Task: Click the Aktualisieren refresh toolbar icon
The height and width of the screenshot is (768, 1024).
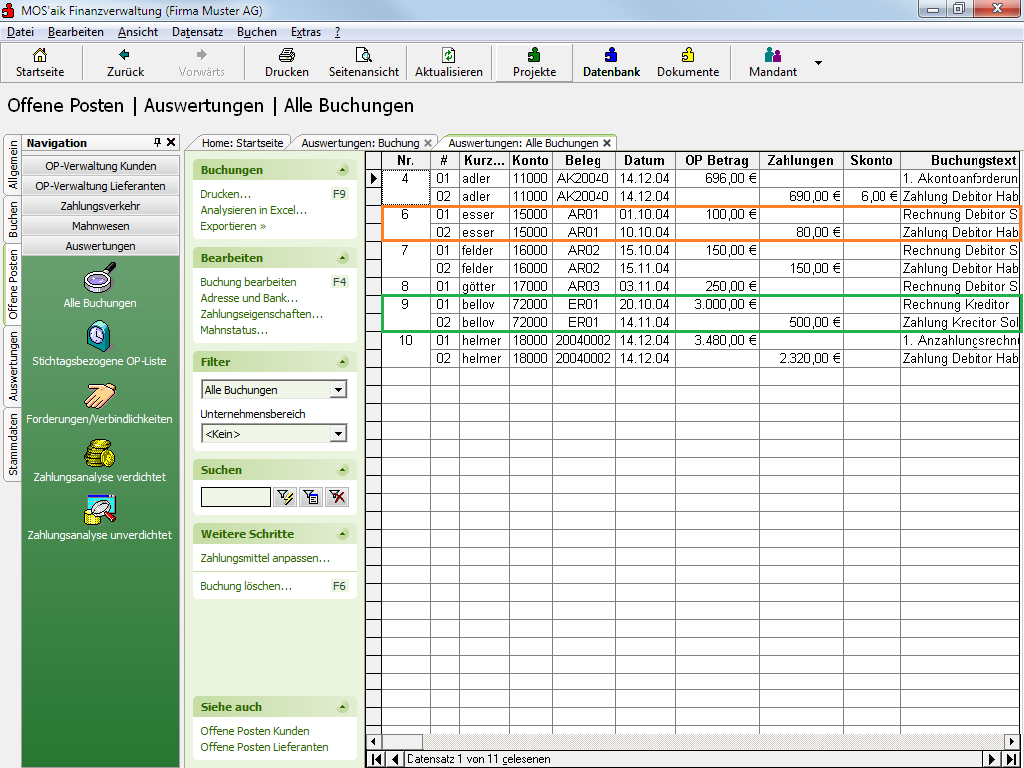Action: tap(449, 56)
